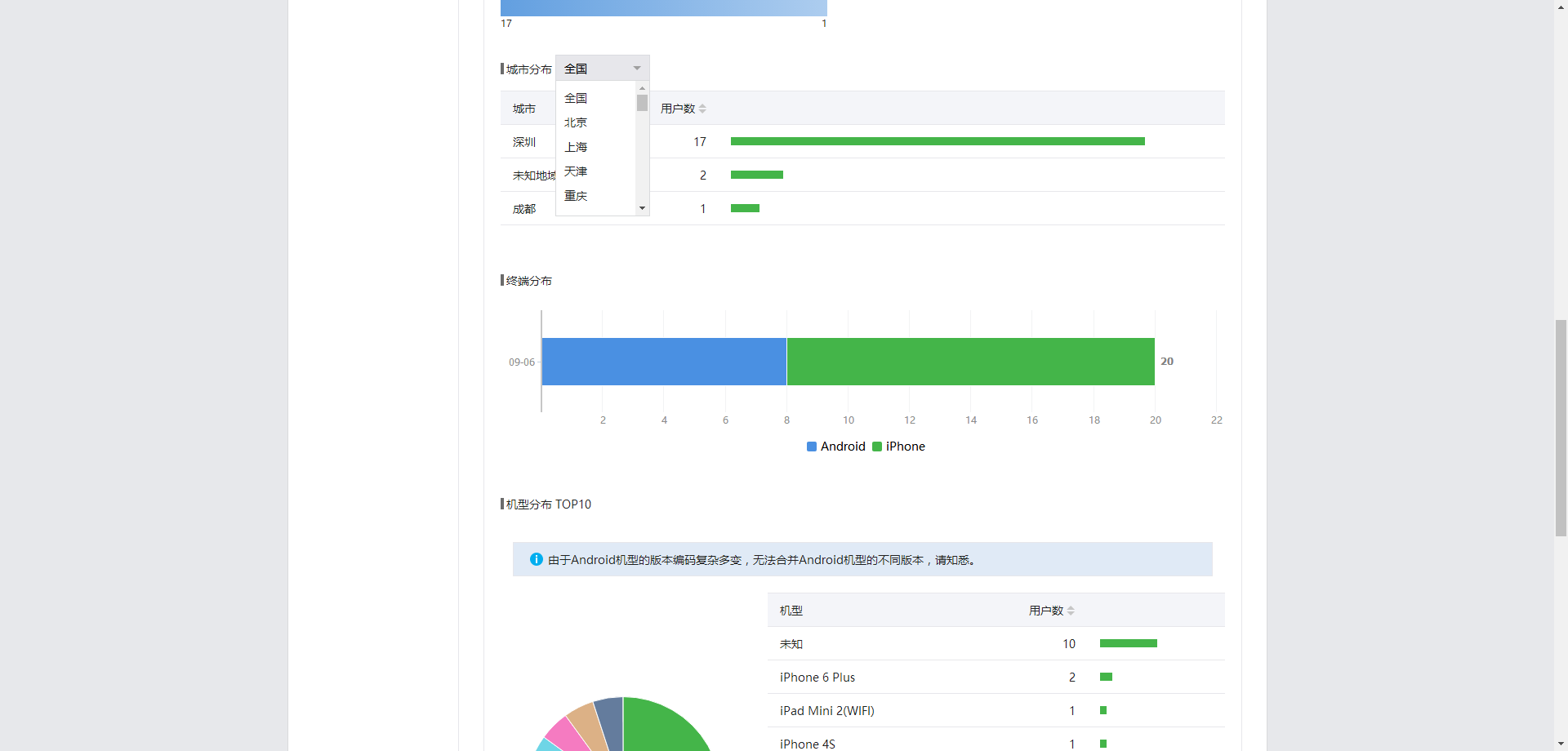The width and height of the screenshot is (1568, 751).
Task: Click the page vertical scrollbar thumb
Action: tap(1561, 428)
